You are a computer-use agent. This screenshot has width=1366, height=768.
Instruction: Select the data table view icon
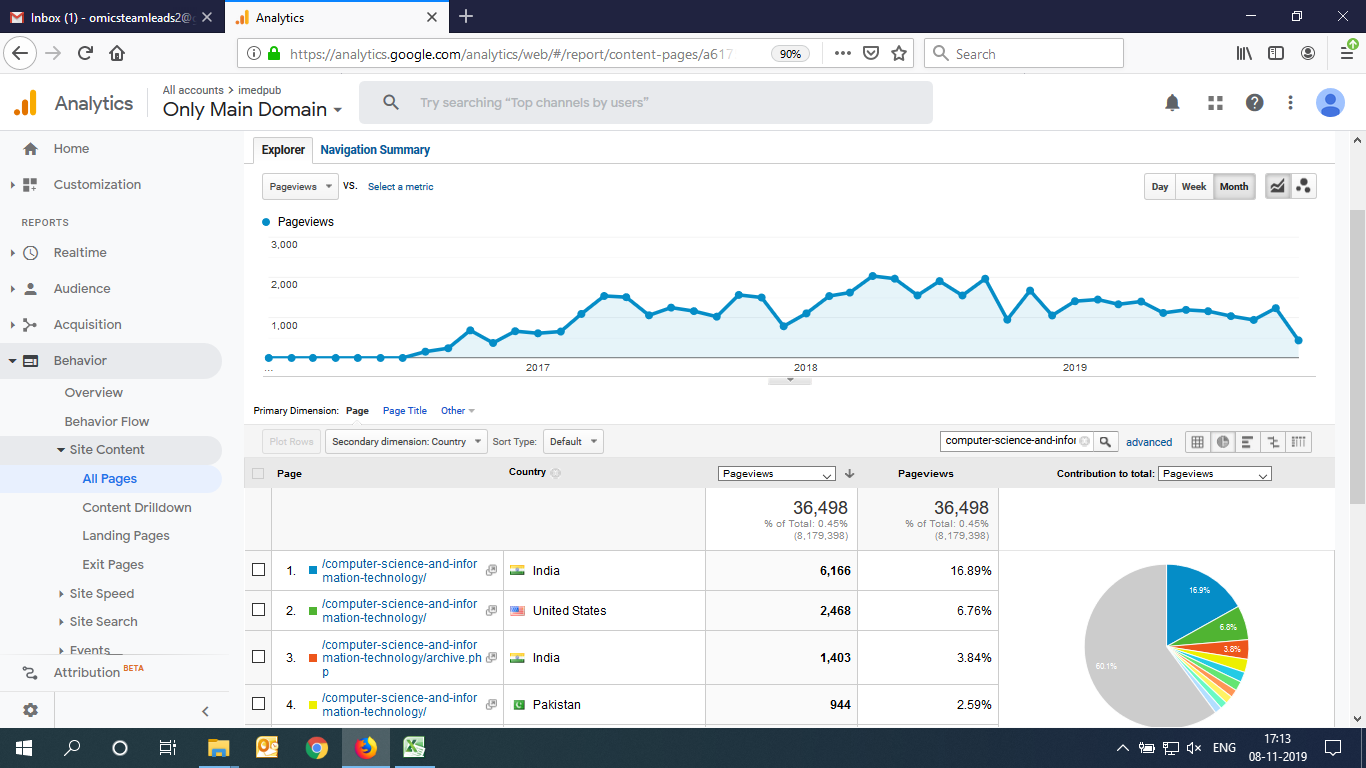1197,442
